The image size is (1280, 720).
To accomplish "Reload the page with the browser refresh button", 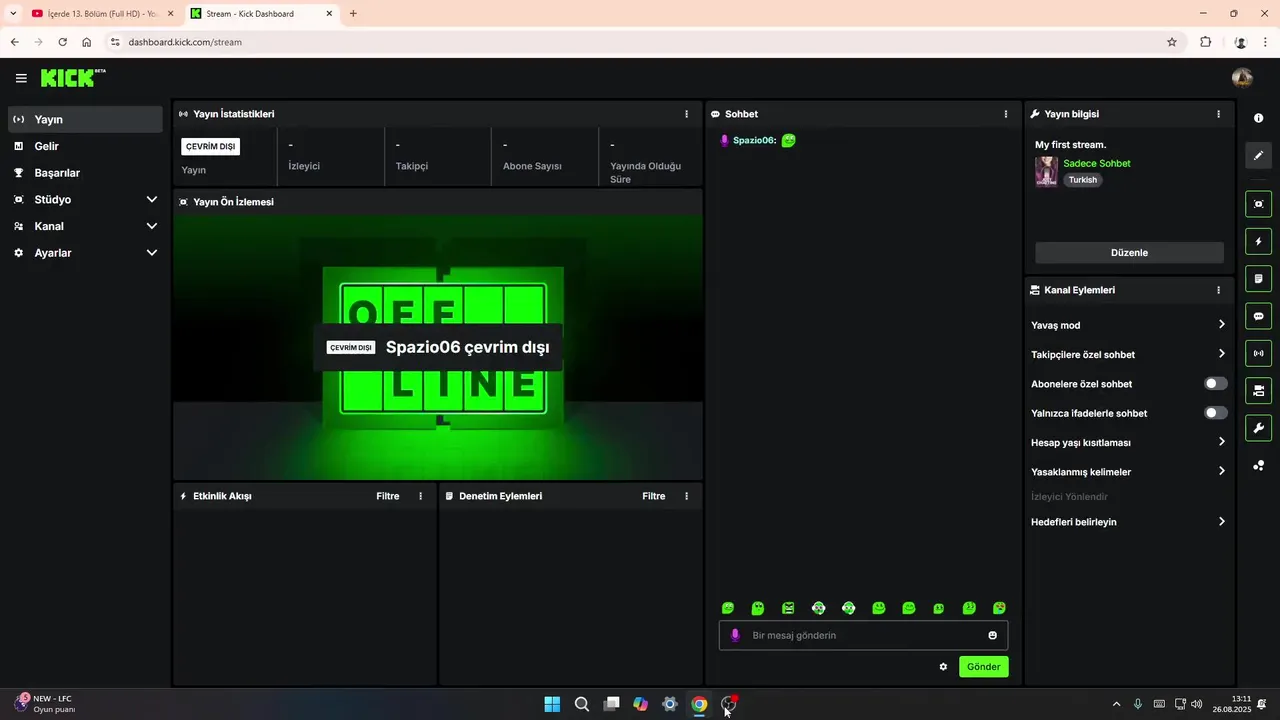I will click(62, 42).
